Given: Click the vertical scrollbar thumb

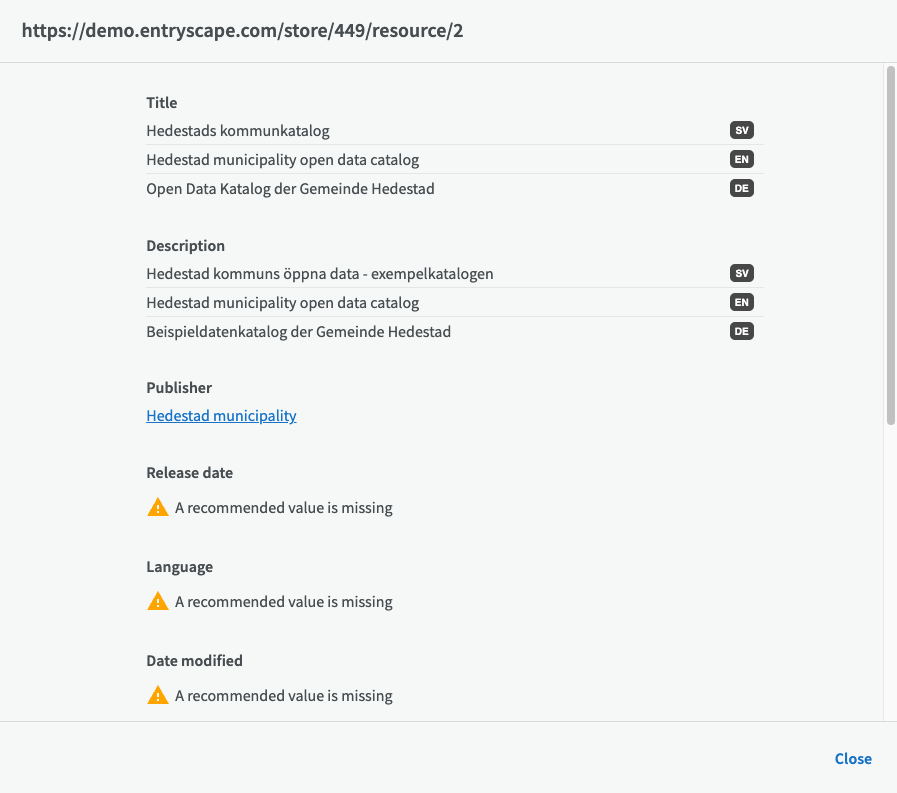Looking at the screenshot, I should (890, 245).
